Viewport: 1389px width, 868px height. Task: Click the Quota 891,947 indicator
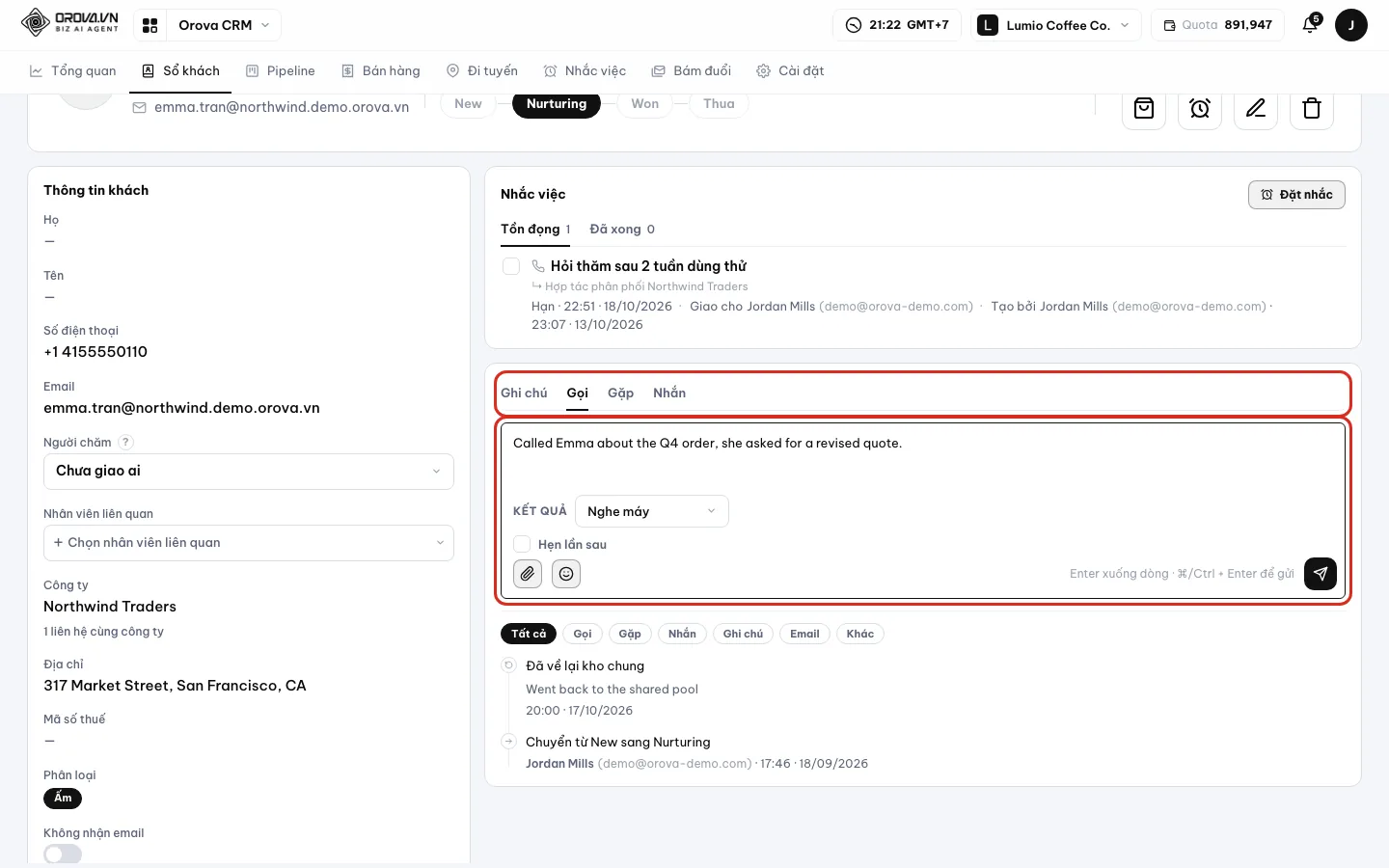[1217, 25]
